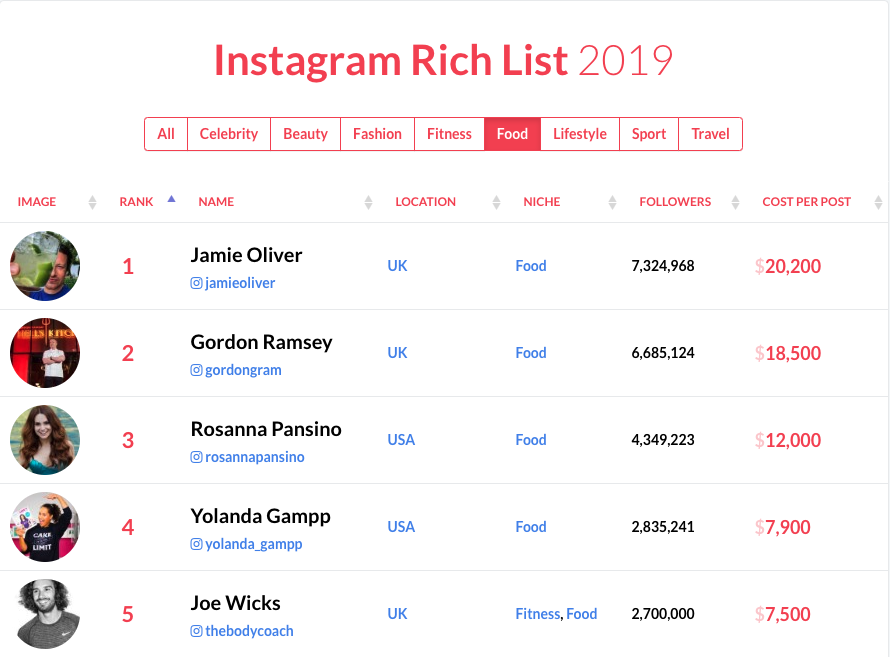Switch to the Travel tab

710,134
